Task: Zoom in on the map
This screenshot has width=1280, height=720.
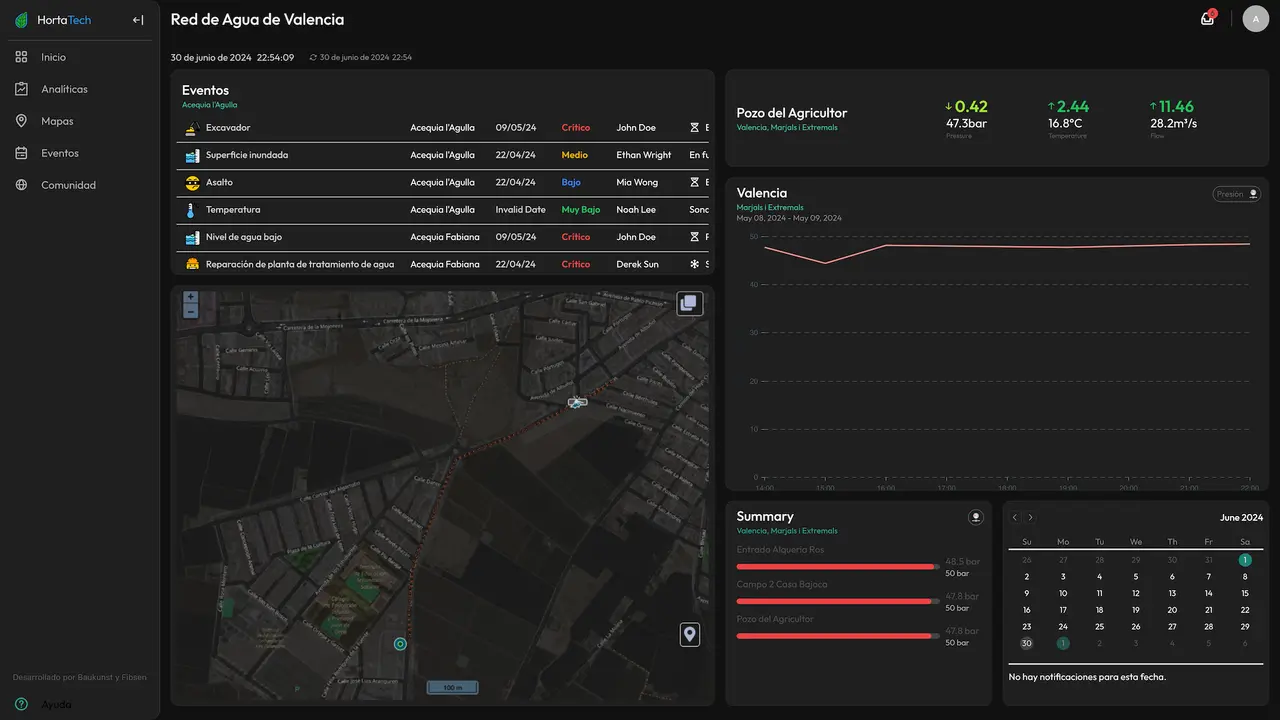Action: coord(190,298)
